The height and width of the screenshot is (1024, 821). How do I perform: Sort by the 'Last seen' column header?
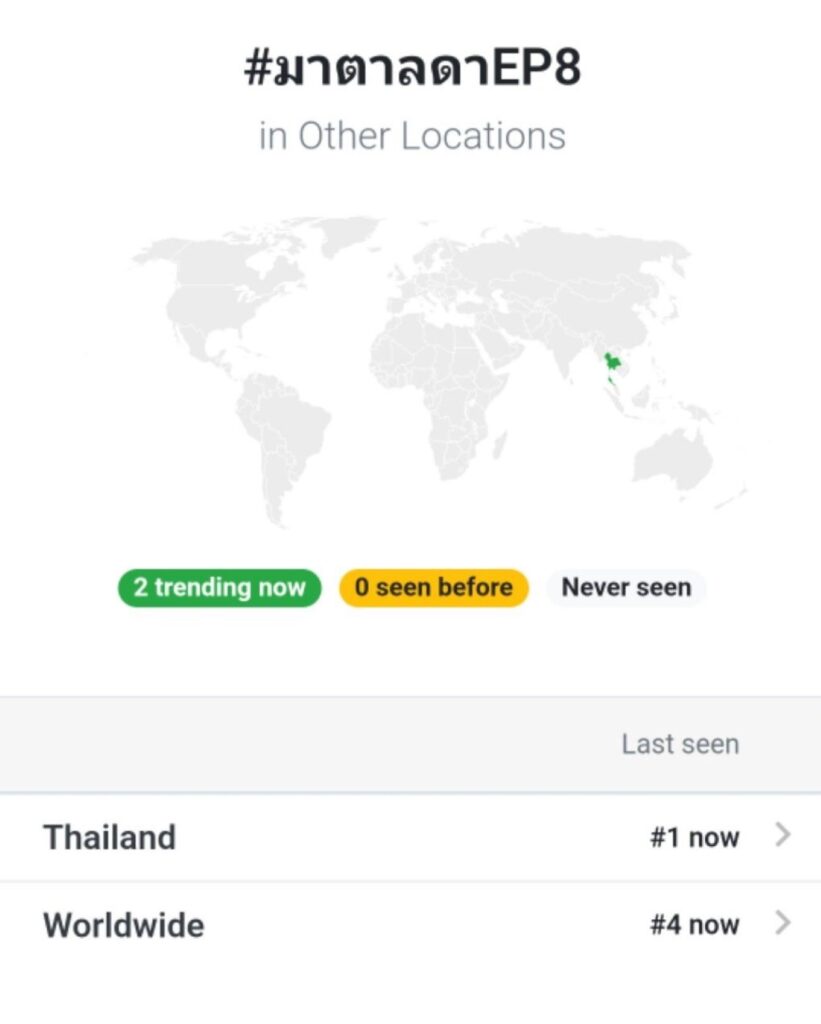tap(679, 744)
